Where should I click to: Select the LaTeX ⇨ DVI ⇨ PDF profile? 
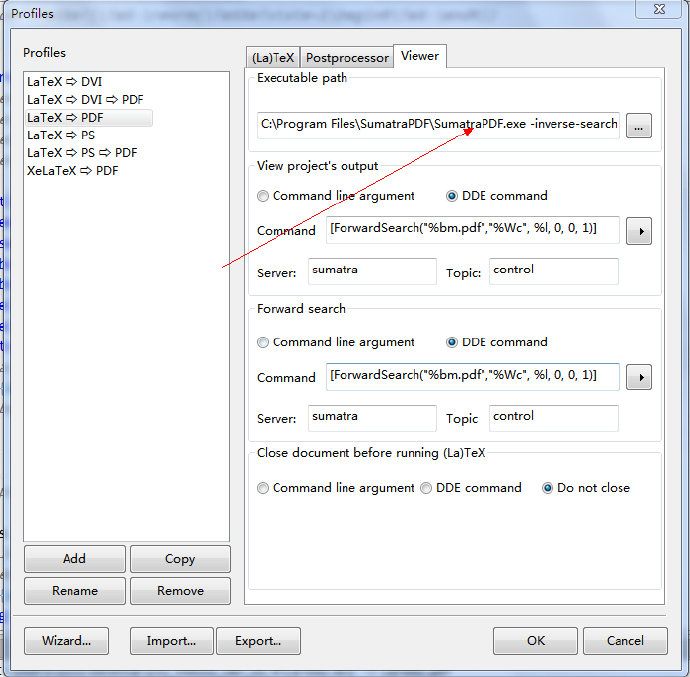pyautogui.click(x=85, y=99)
